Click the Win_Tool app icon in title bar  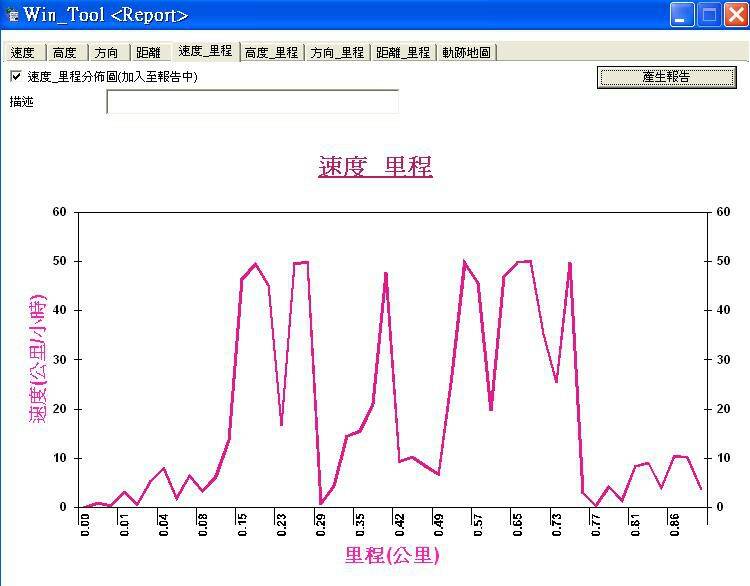click(x=13, y=15)
